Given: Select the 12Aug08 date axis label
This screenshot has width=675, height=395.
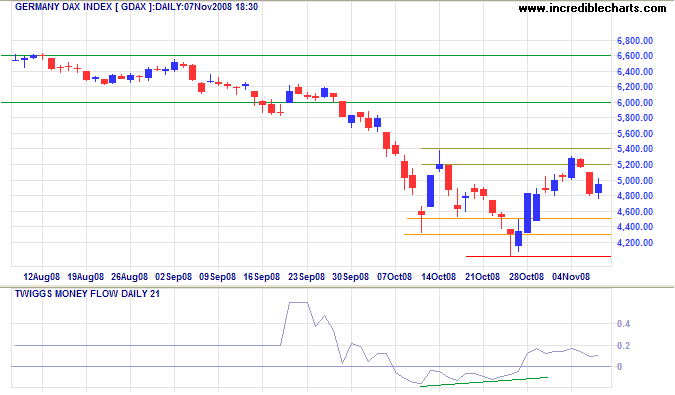Looking at the screenshot, I should 41,277.
